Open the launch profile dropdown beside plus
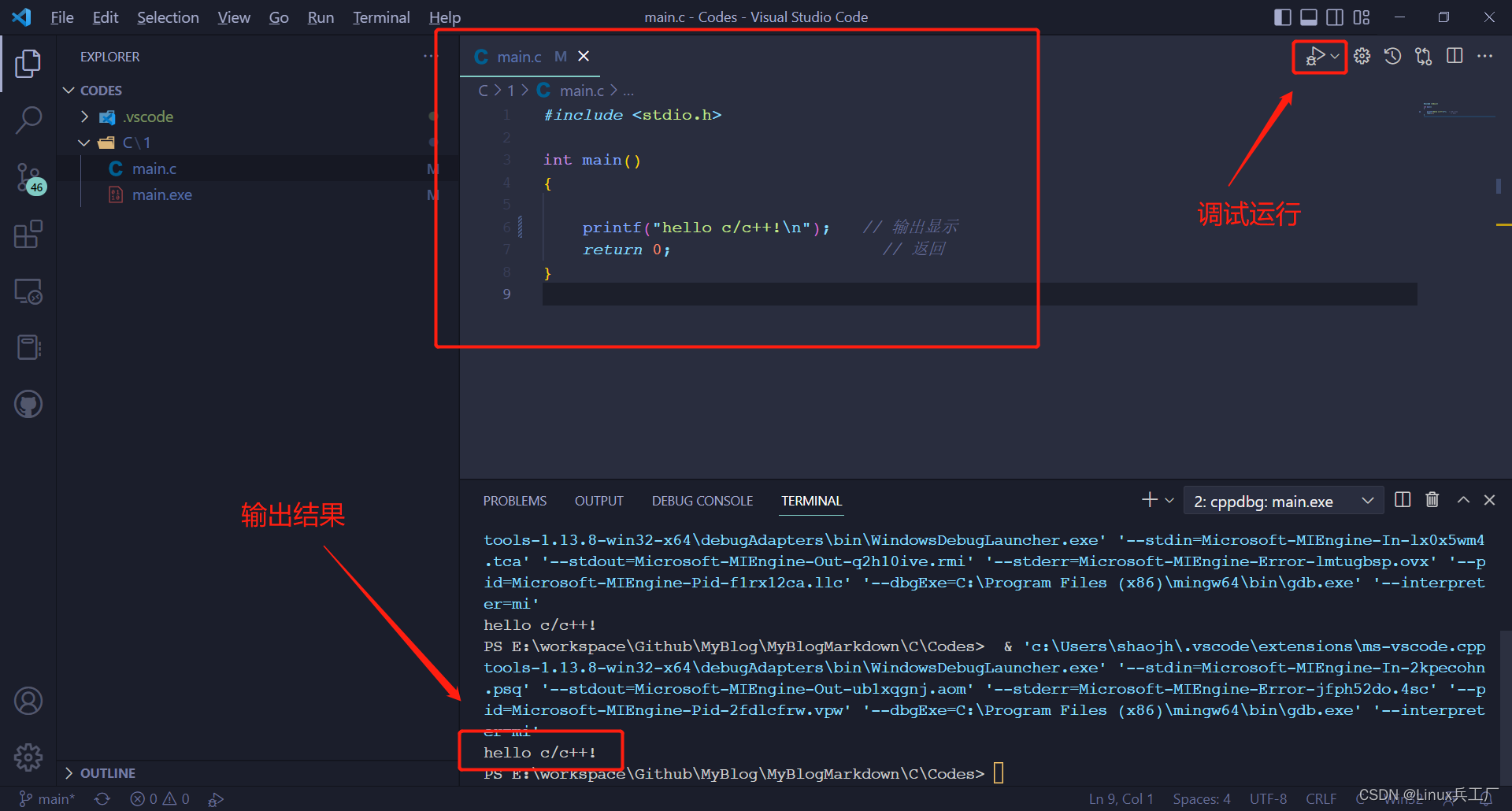The image size is (1512, 811). tap(1169, 501)
